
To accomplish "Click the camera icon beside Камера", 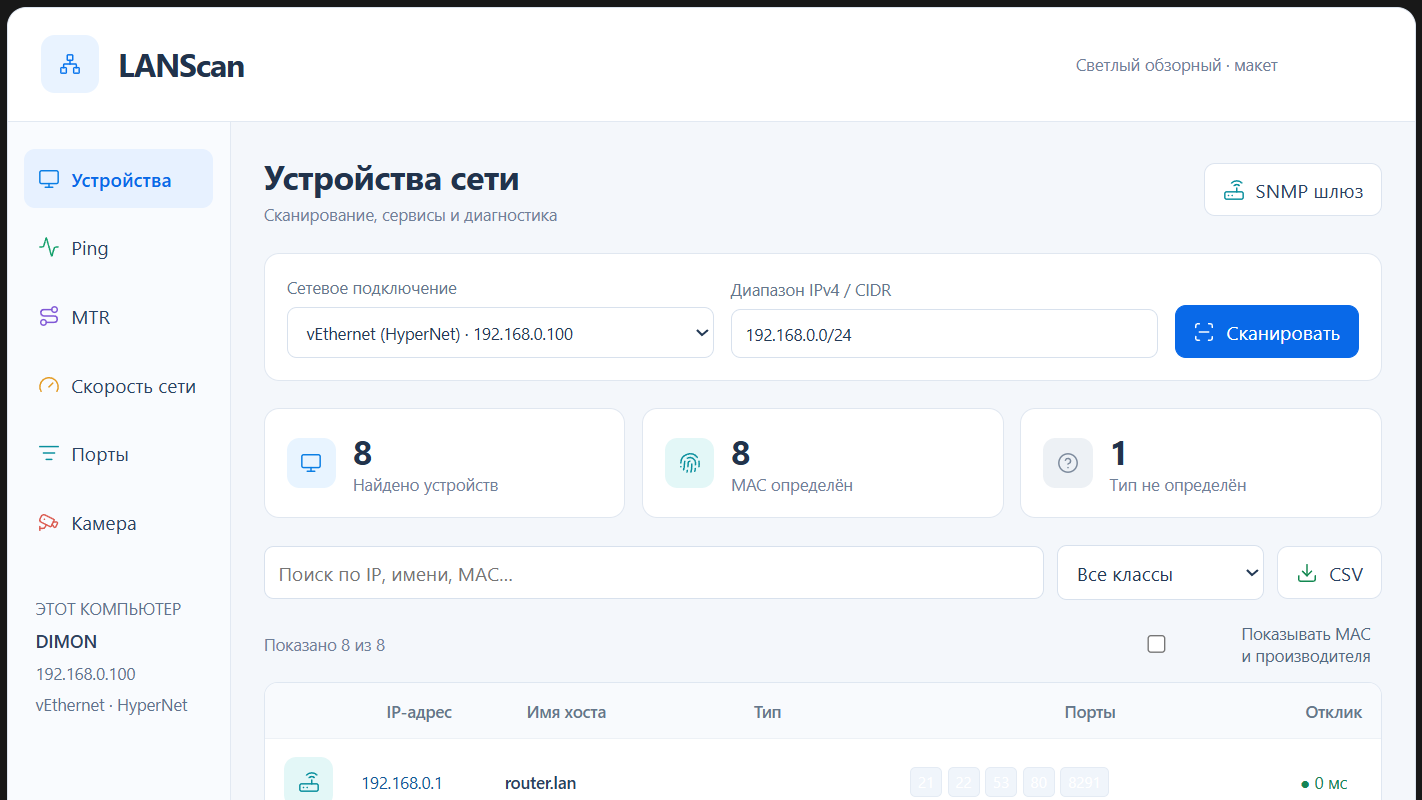I will click(49, 523).
